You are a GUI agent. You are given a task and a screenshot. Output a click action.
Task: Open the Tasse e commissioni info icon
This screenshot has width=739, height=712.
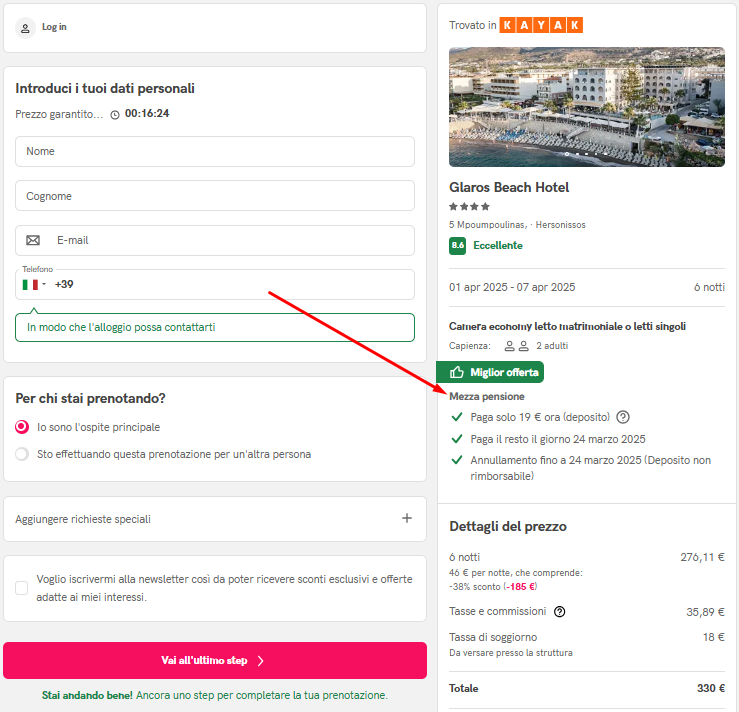click(x=559, y=612)
